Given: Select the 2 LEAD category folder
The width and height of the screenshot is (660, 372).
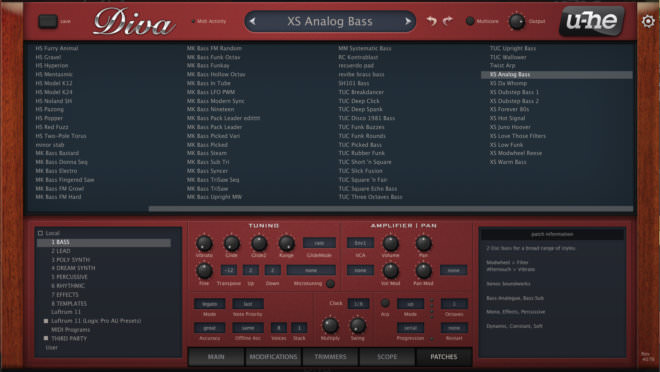Looking at the screenshot, I should pos(61,251).
